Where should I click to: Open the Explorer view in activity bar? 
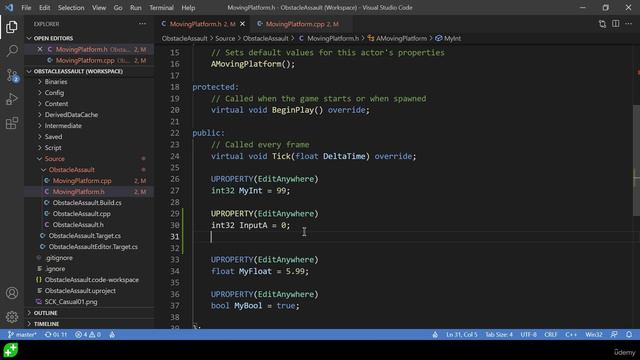coord(12,27)
